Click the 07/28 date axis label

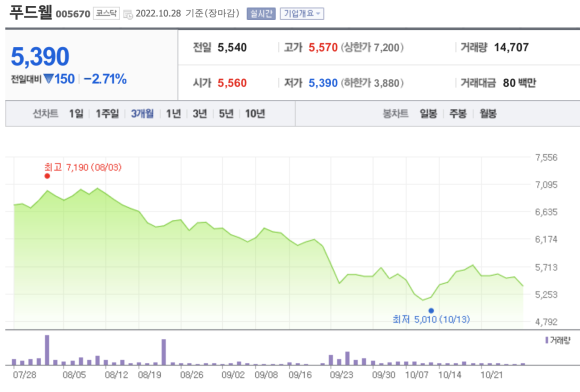(x=24, y=375)
